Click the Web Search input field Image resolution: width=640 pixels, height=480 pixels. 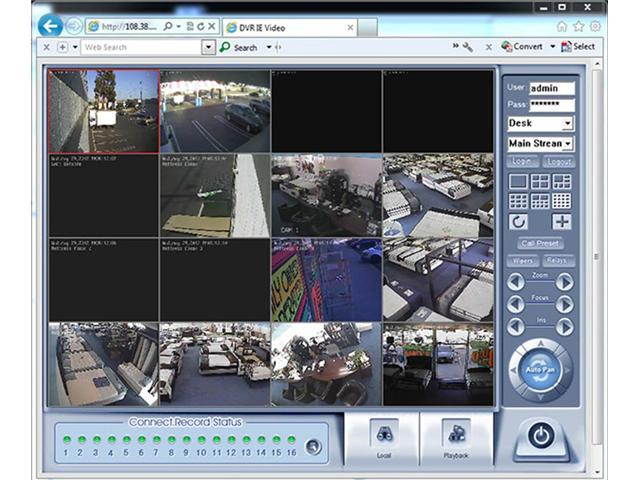(x=141, y=47)
